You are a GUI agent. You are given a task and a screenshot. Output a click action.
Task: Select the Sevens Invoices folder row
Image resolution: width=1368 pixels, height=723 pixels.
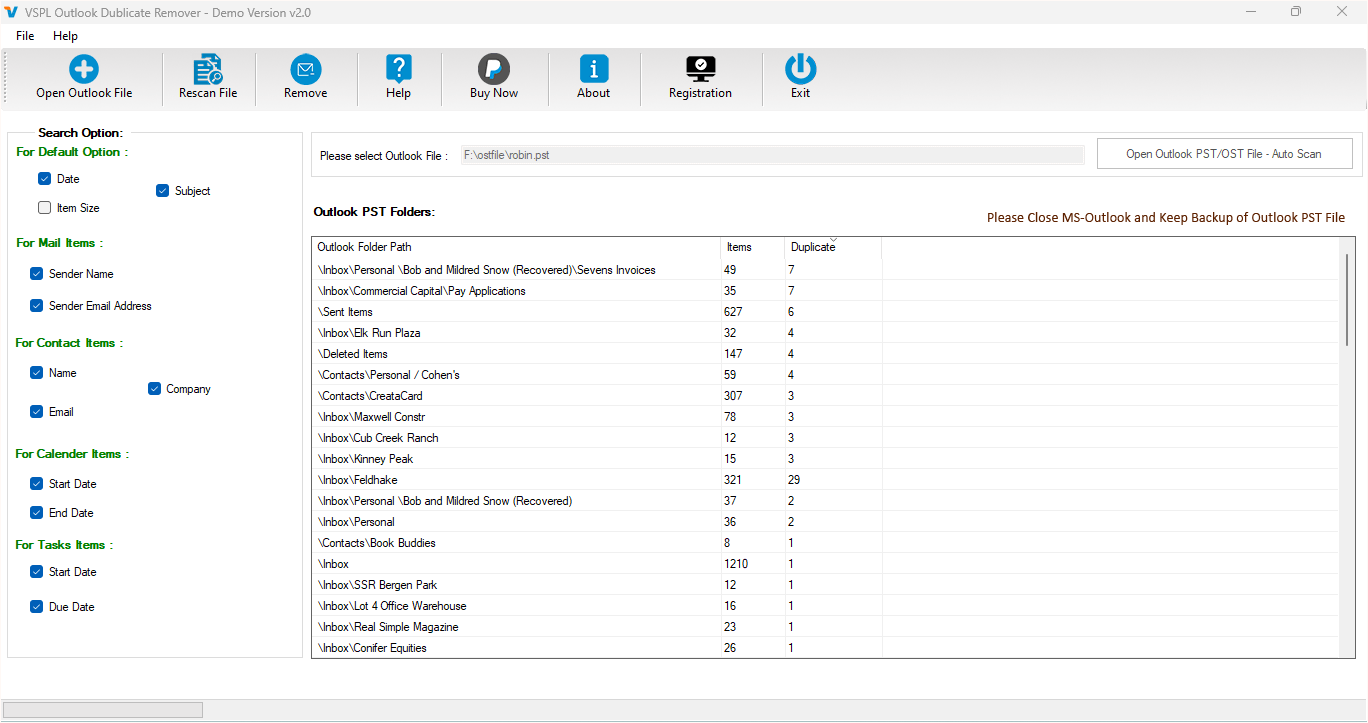826,270
